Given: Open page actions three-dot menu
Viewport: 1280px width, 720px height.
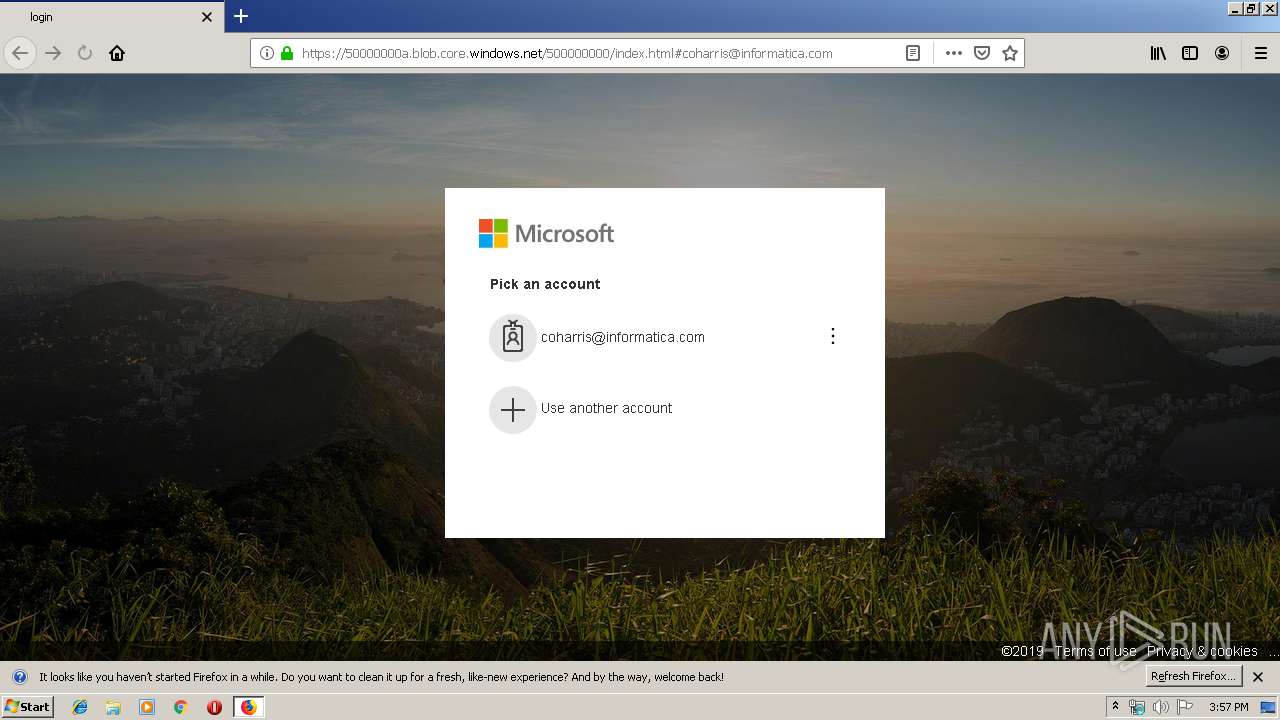Looking at the screenshot, I should pos(954,53).
